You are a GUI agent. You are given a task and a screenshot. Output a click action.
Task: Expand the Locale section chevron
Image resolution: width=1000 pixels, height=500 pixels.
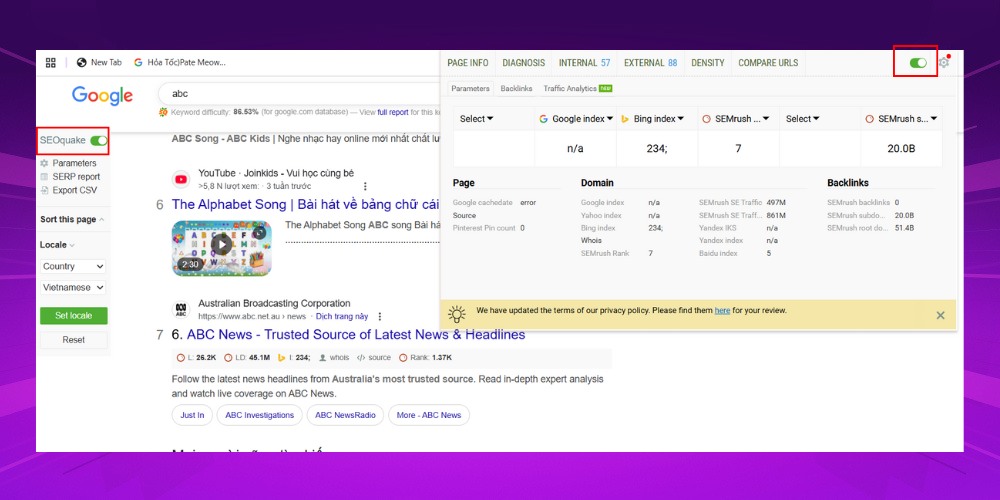click(72, 245)
